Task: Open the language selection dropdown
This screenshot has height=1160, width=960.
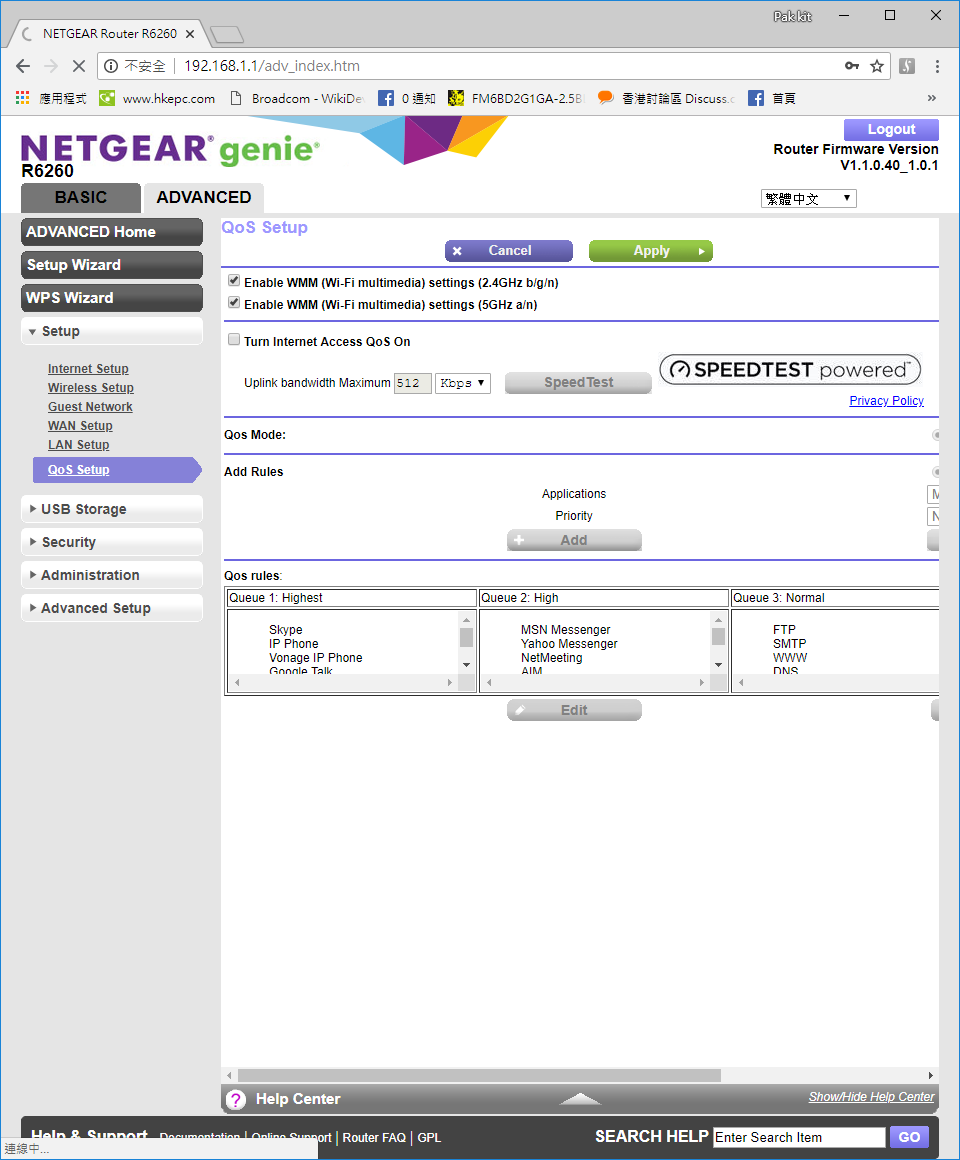Action: [x=808, y=198]
